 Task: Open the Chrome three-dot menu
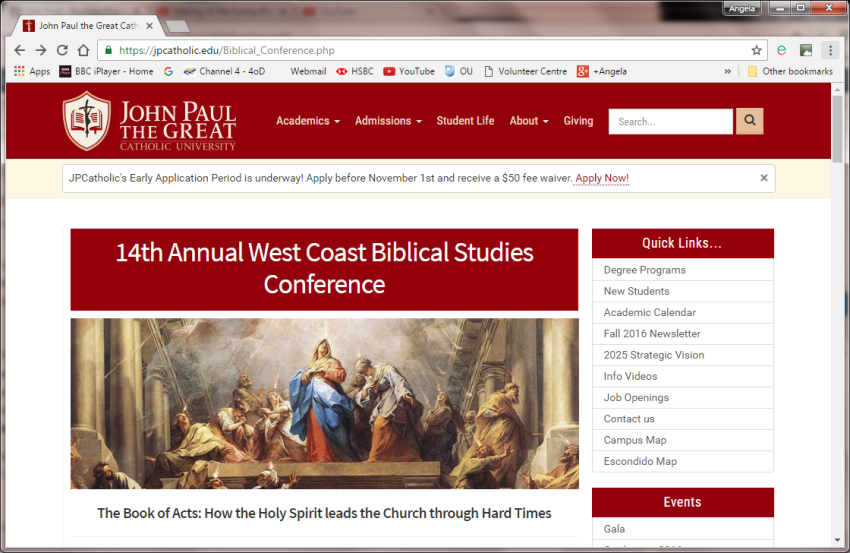pyautogui.click(x=830, y=50)
